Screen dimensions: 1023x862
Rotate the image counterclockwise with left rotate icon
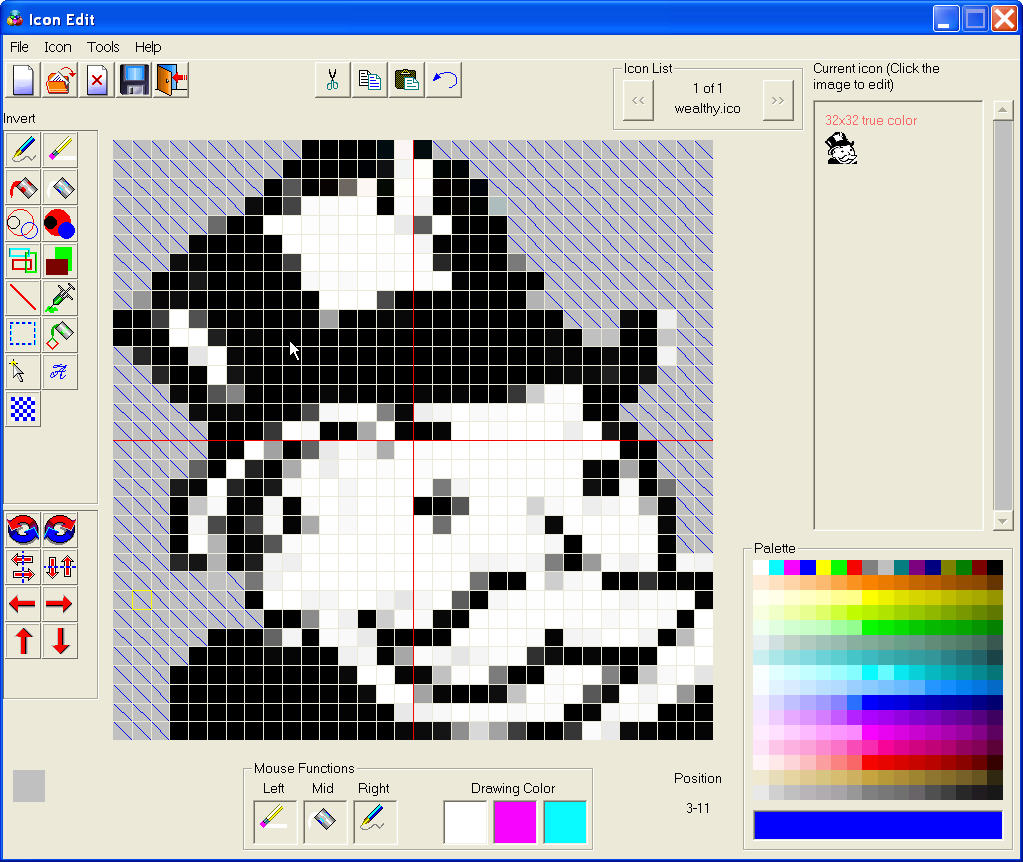click(23, 529)
